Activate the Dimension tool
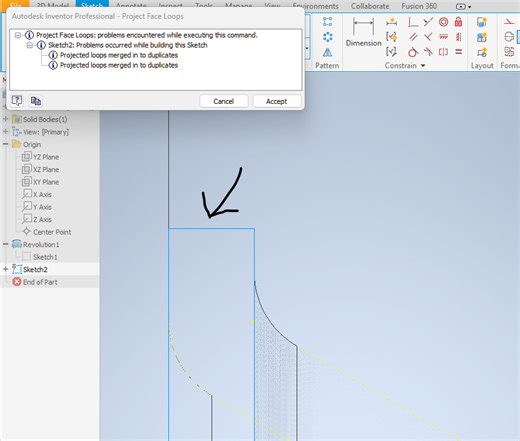This screenshot has height=441, width=520. [x=363, y=32]
